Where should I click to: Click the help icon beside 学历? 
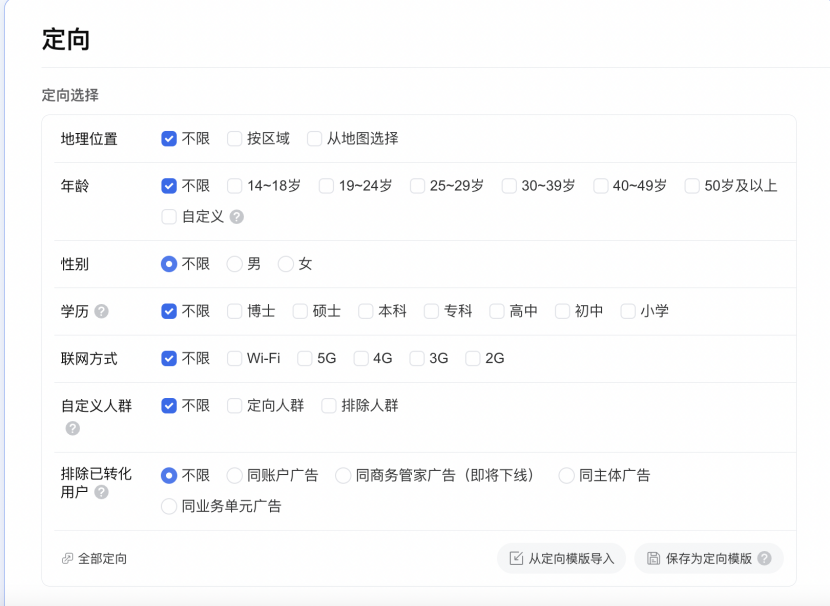(x=101, y=311)
